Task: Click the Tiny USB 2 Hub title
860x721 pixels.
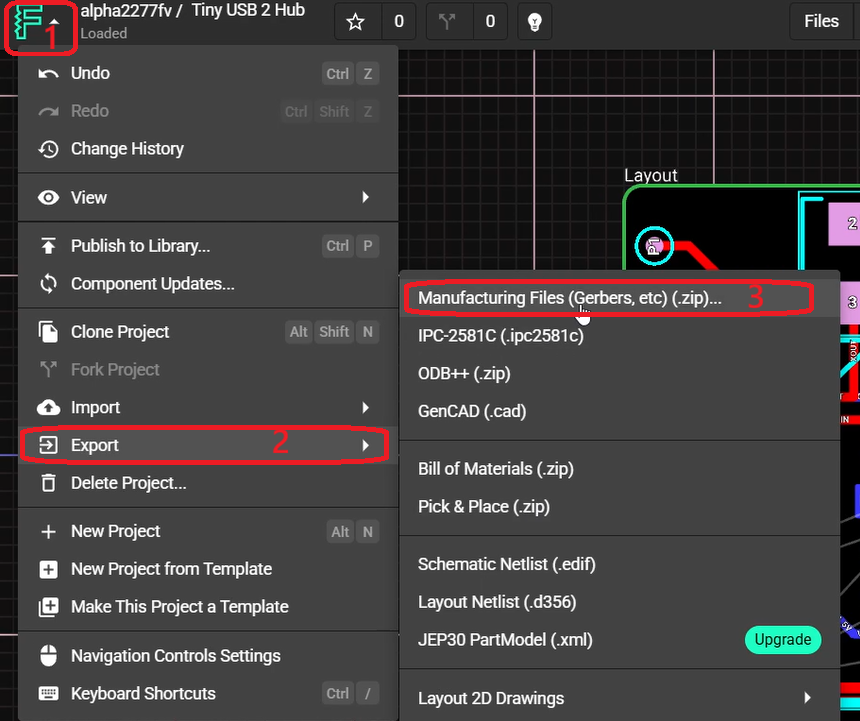Action: (248, 10)
